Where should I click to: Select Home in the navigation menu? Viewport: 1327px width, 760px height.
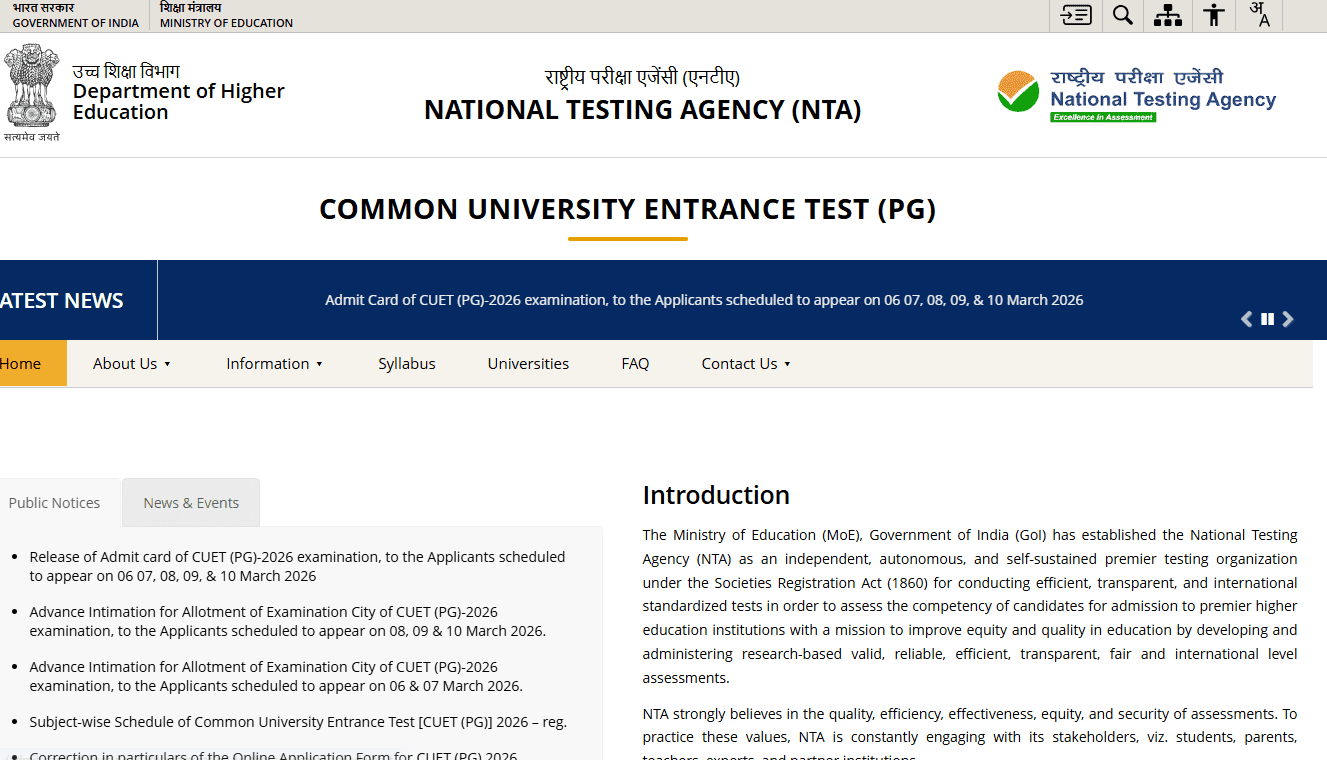[x=18, y=363]
